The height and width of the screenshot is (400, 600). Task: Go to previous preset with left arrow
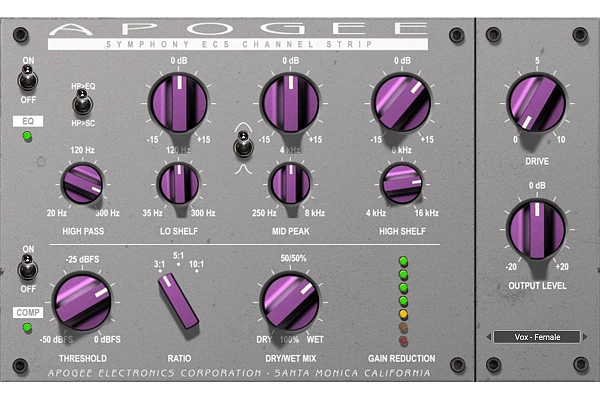488,337
